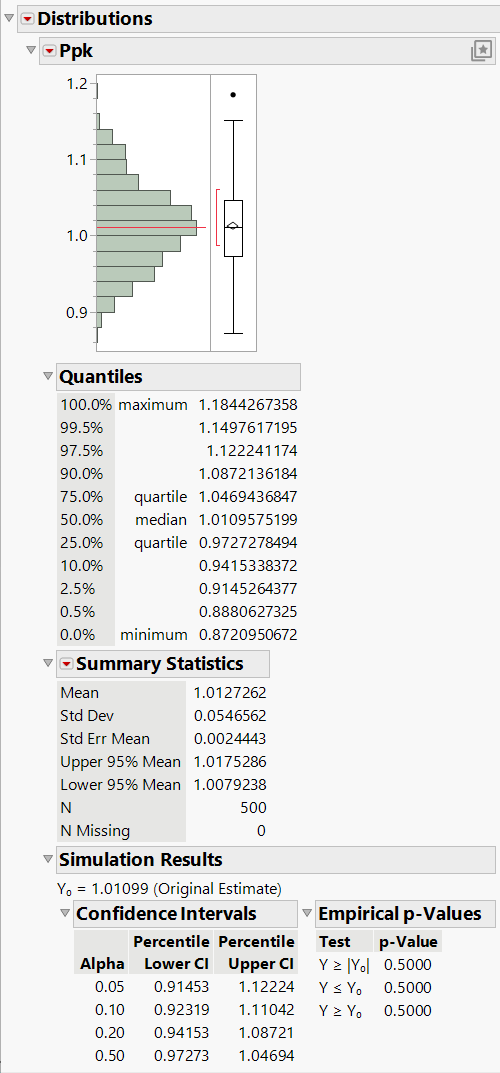Click the Mean value 1.0127262
Image resolution: width=500 pixels, height=1073 pixels.
231,693
